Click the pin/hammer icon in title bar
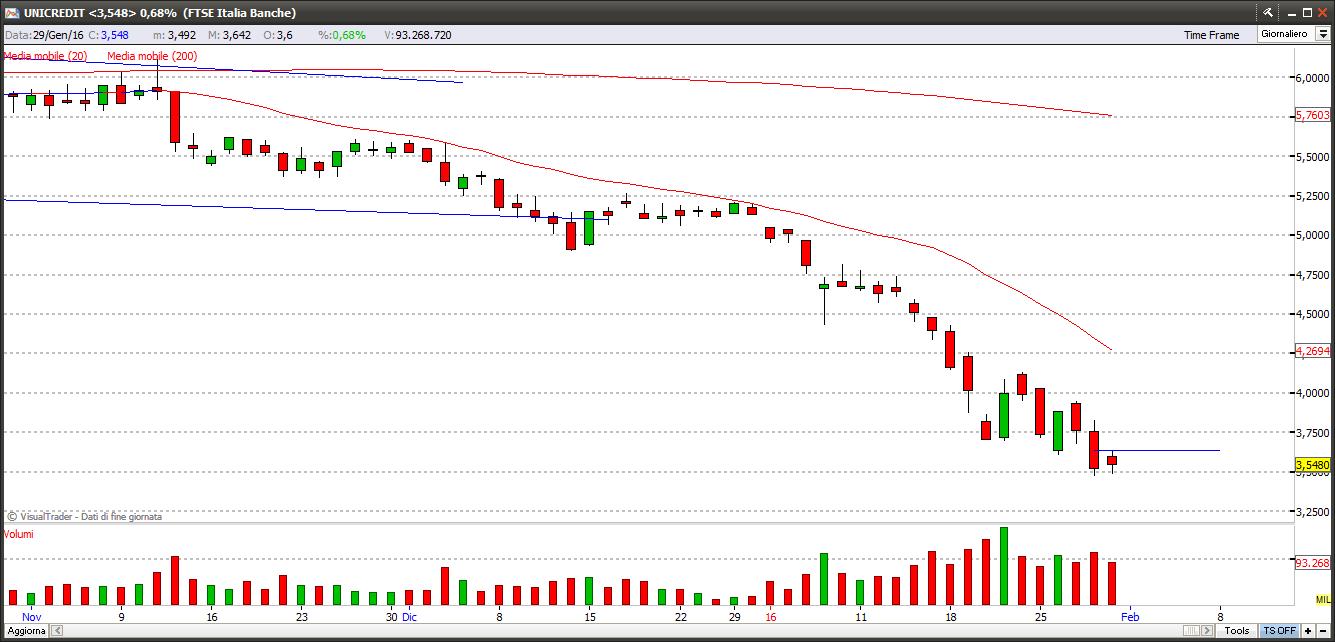 point(1268,12)
